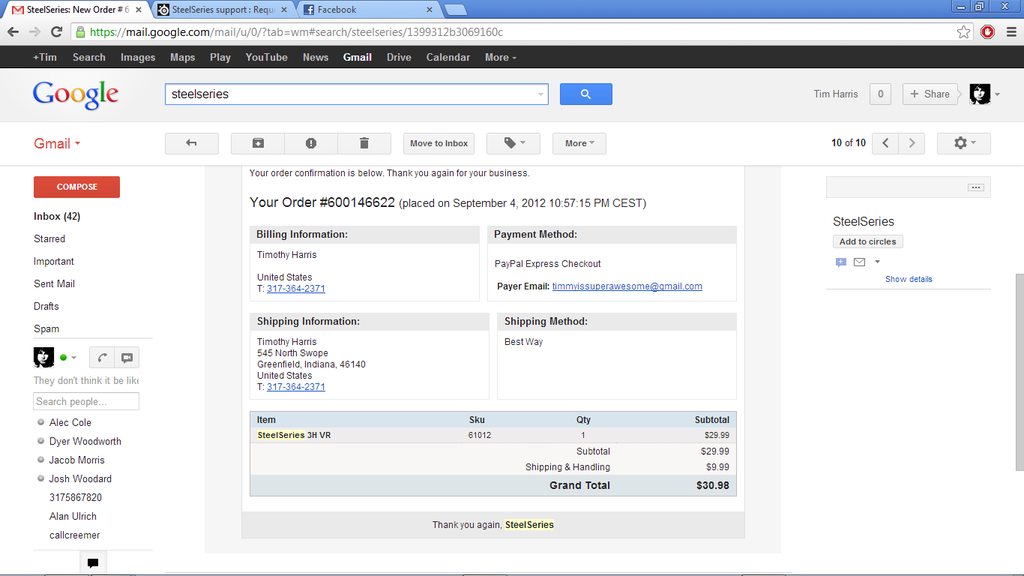Viewport: 1024px width, 576px height.
Task: Click Move to Inbox button
Action: coord(439,144)
